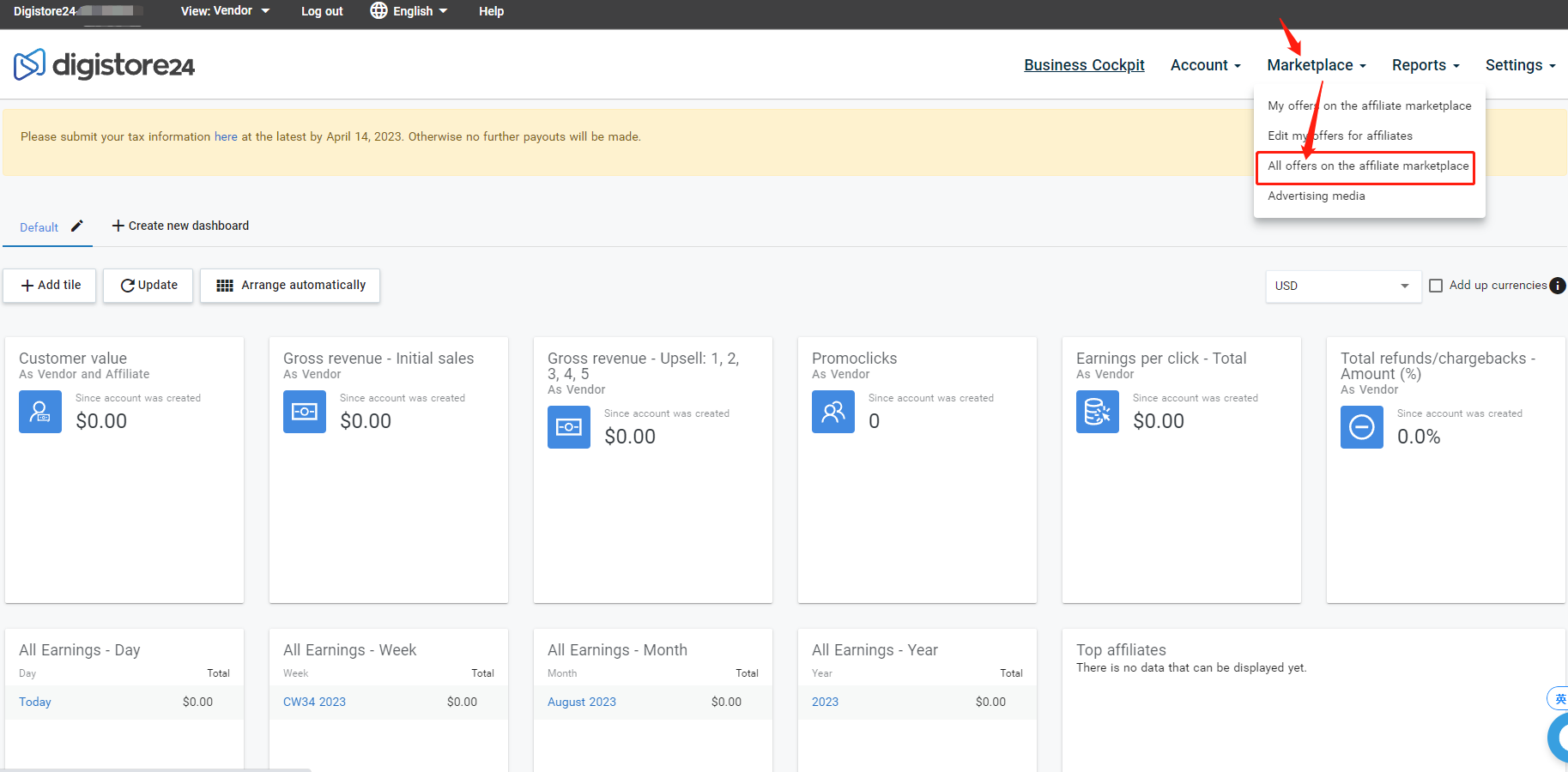
Task: Open Help in top bar
Action: [491, 11]
